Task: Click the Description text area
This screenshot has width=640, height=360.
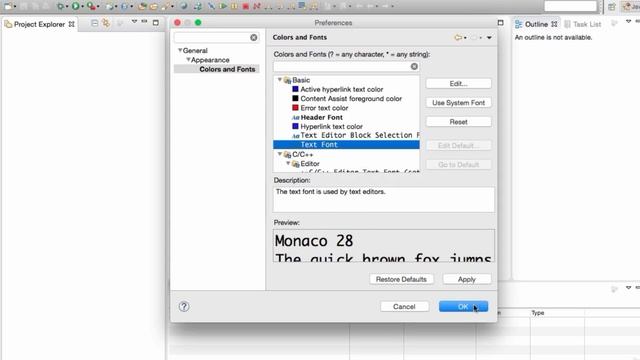Action: (x=384, y=200)
